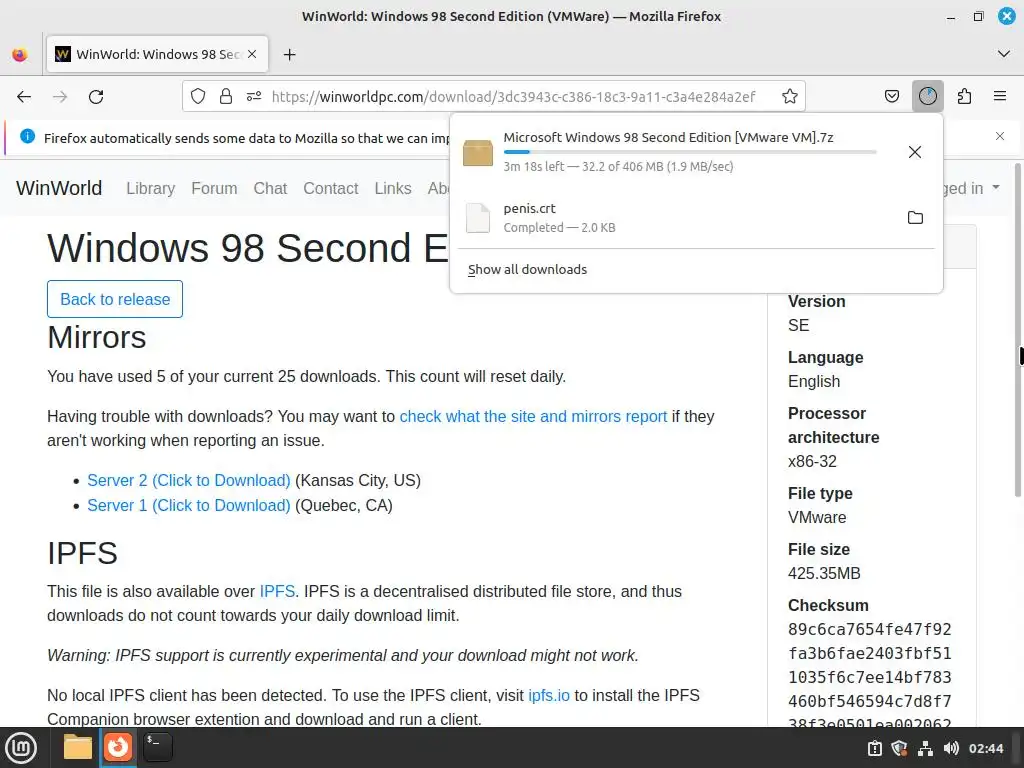Click the 7z archive file icon

478,153
